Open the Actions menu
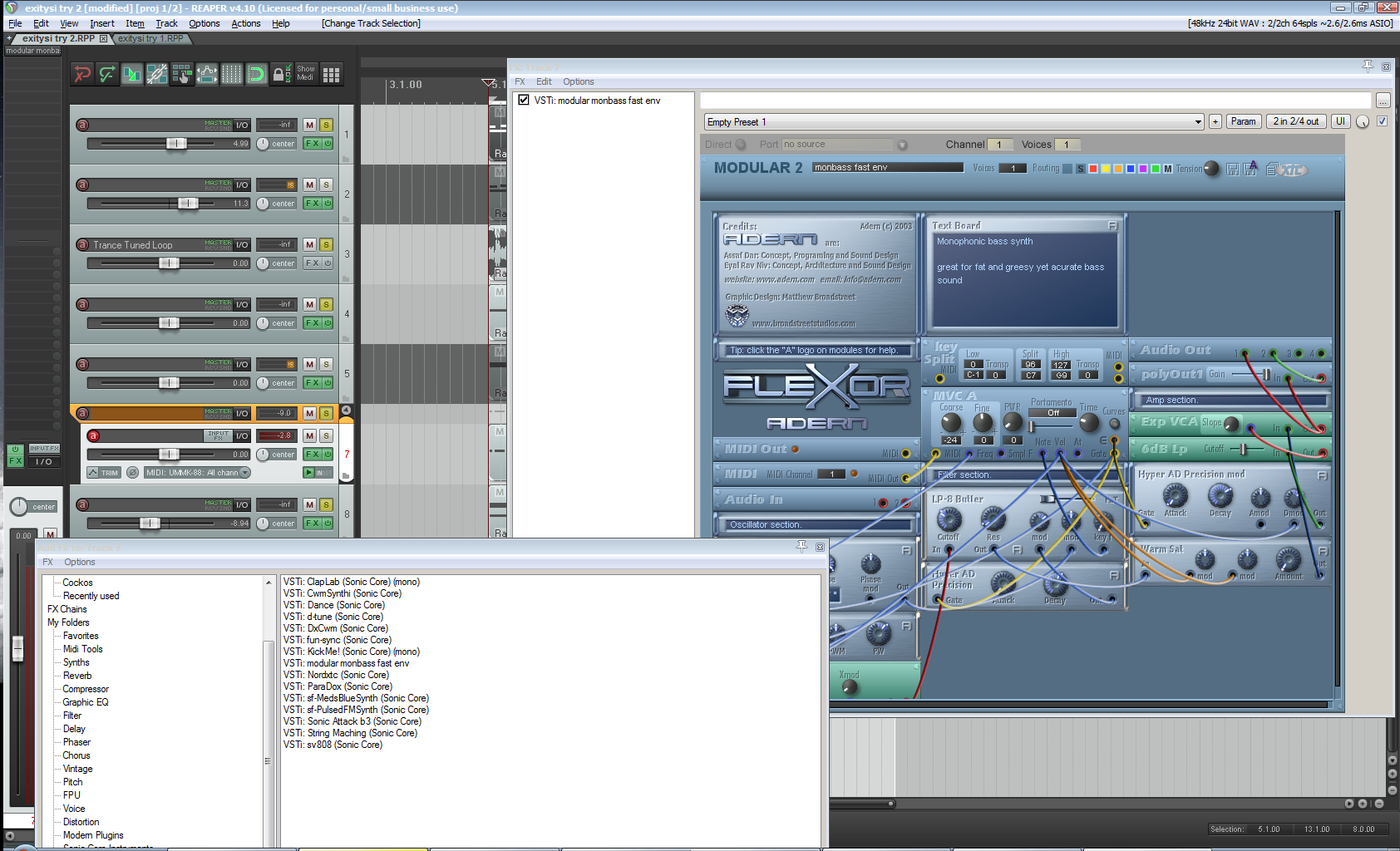Viewport: 1400px width, 851px height. [x=245, y=23]
